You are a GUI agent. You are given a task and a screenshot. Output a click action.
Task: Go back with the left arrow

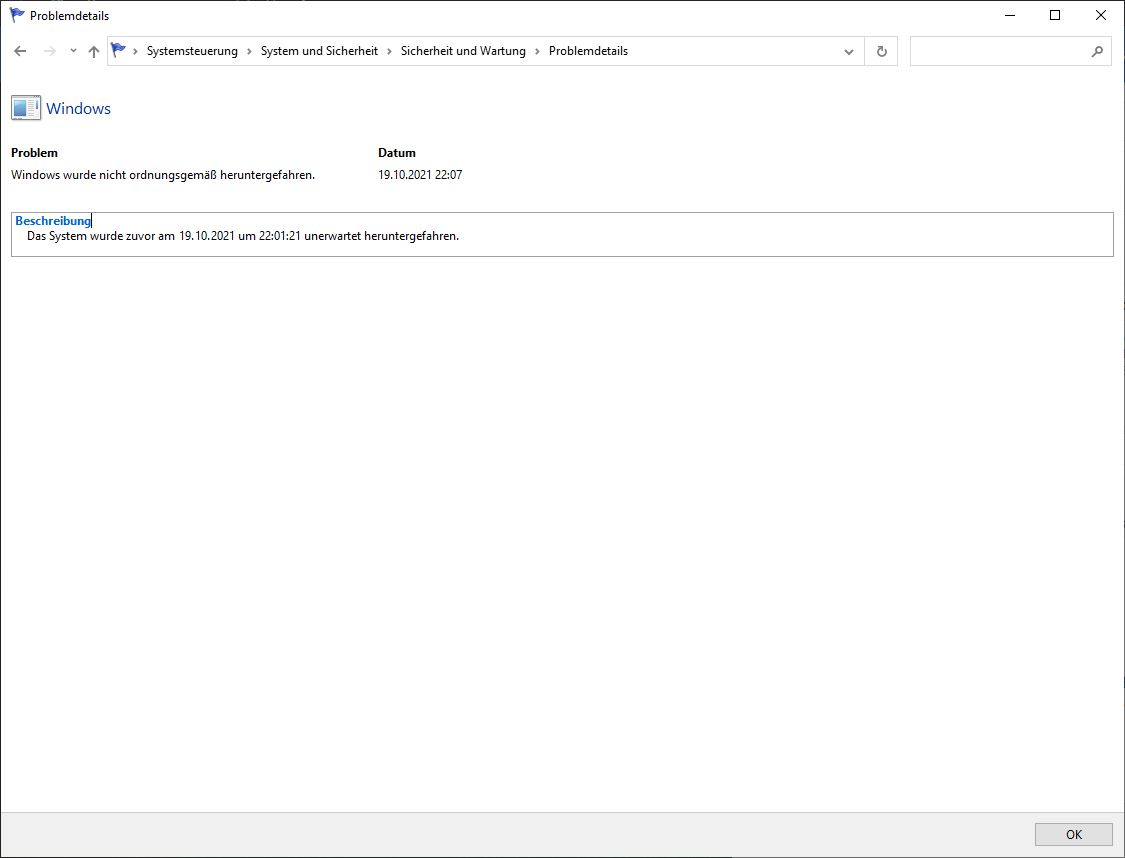tap(20, 51)
